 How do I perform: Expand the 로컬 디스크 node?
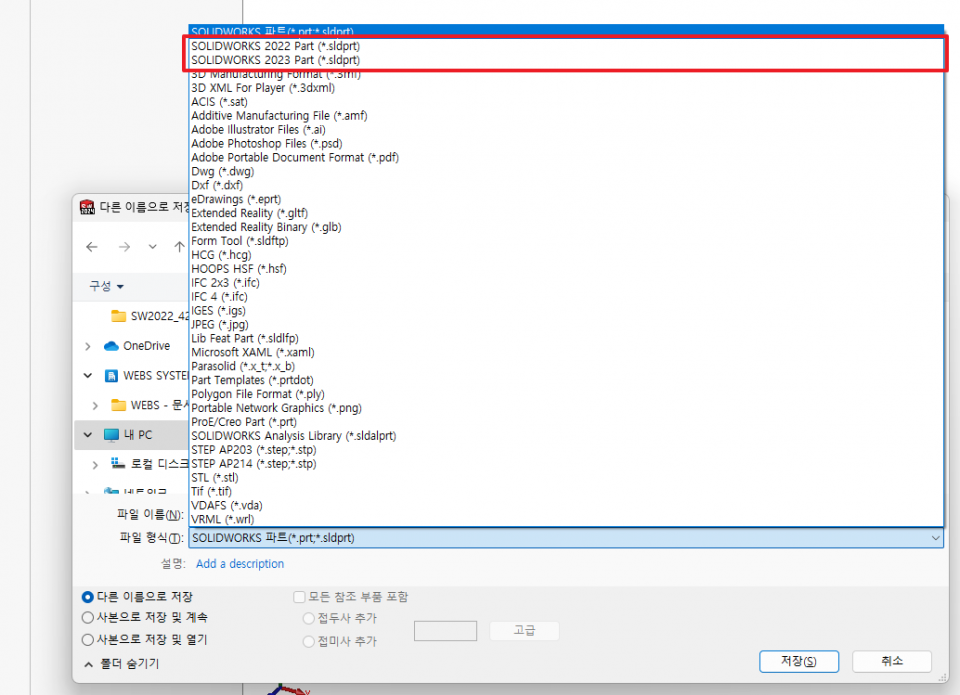(95, 465)
